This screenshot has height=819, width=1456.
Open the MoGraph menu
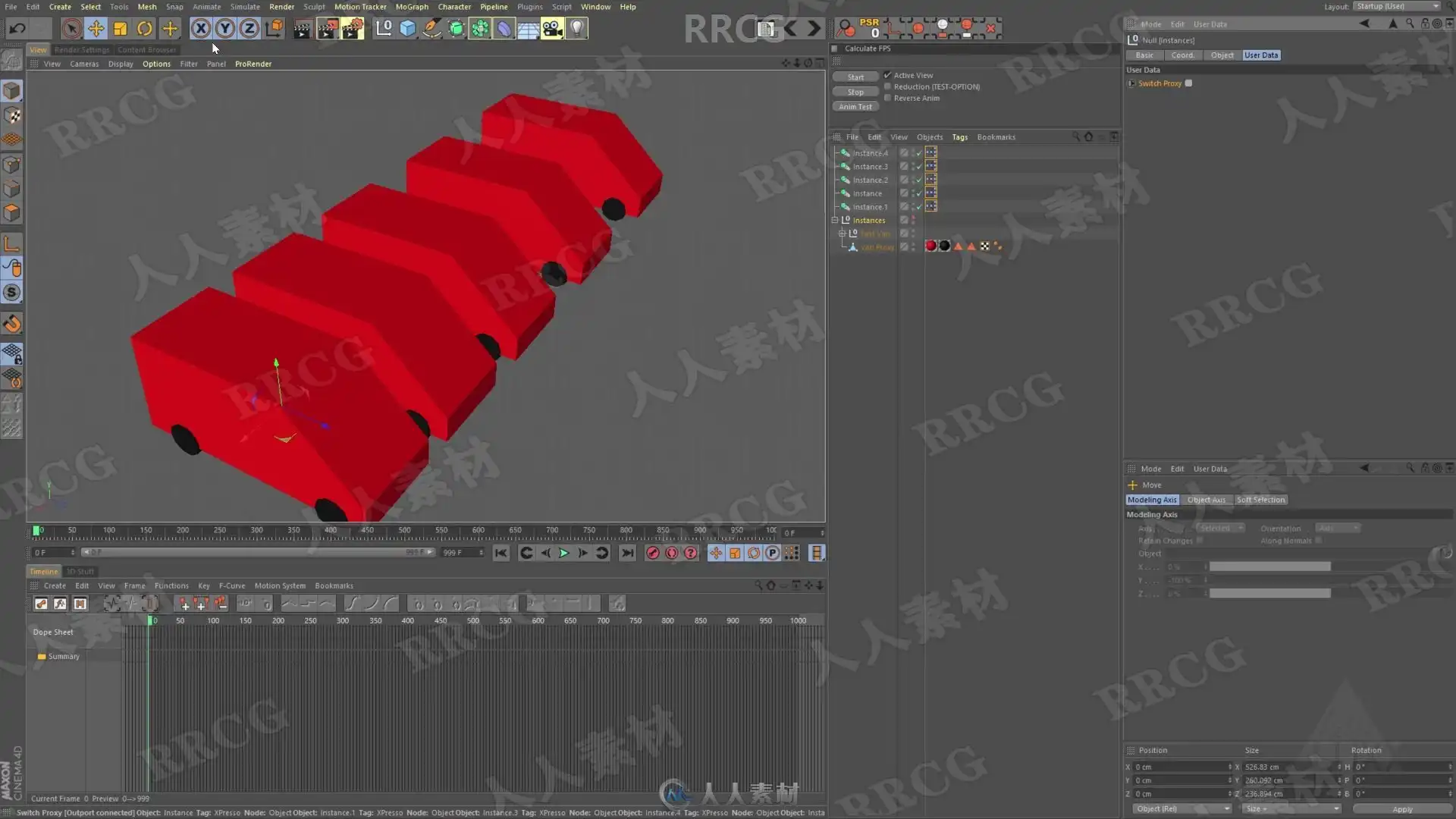(412, 7)
